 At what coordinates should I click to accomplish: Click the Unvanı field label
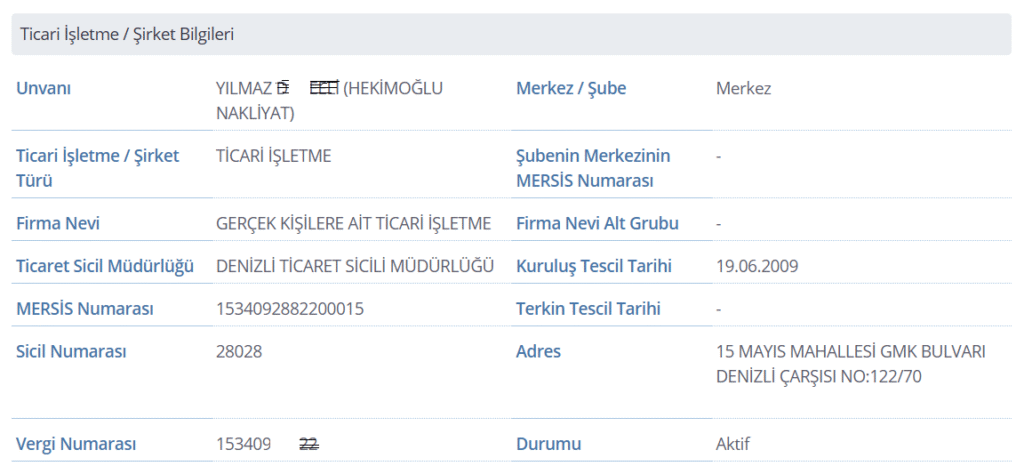(44, 88)
